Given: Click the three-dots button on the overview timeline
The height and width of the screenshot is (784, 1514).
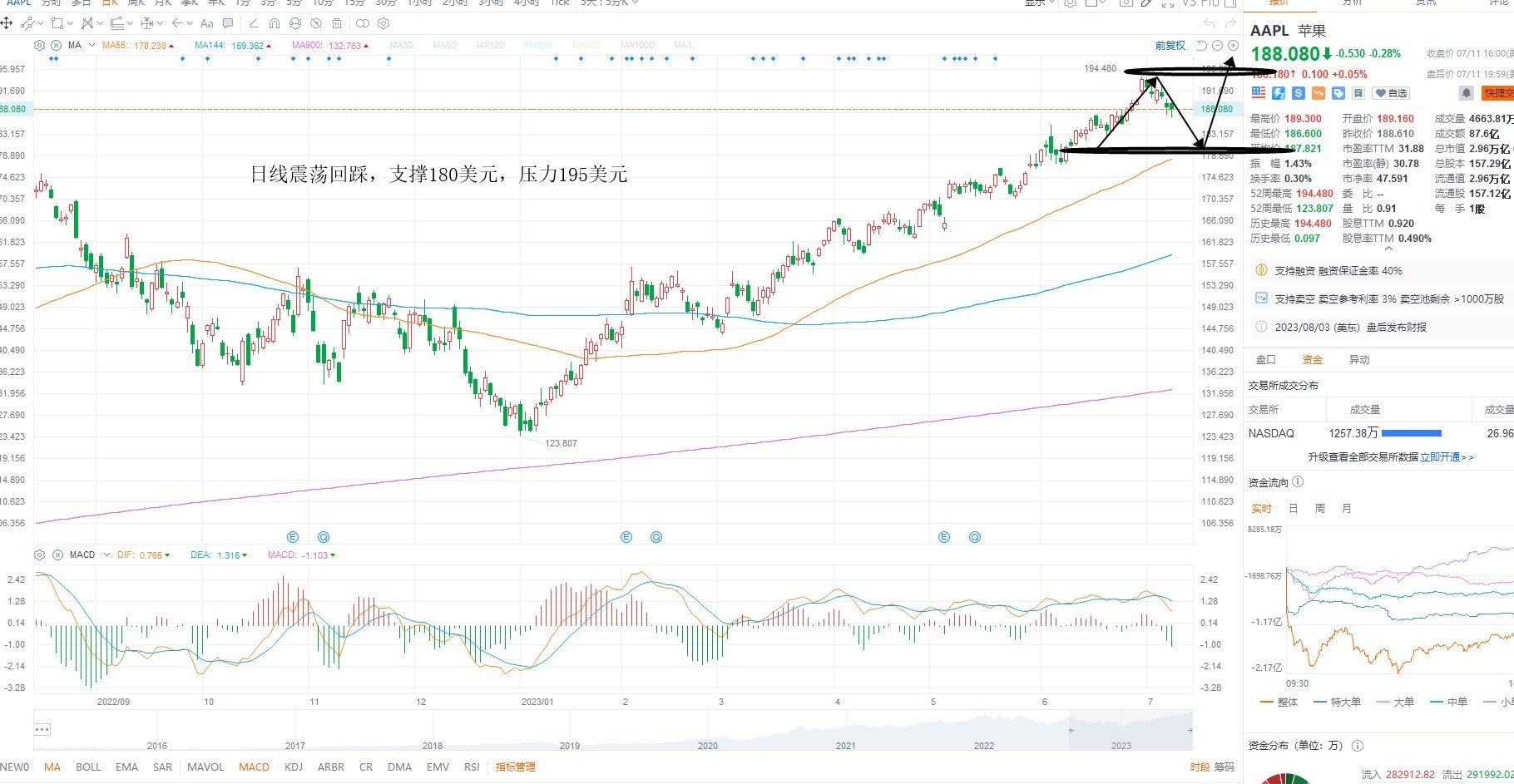Looking at the screenshot, I should click(x=42, y=729).
